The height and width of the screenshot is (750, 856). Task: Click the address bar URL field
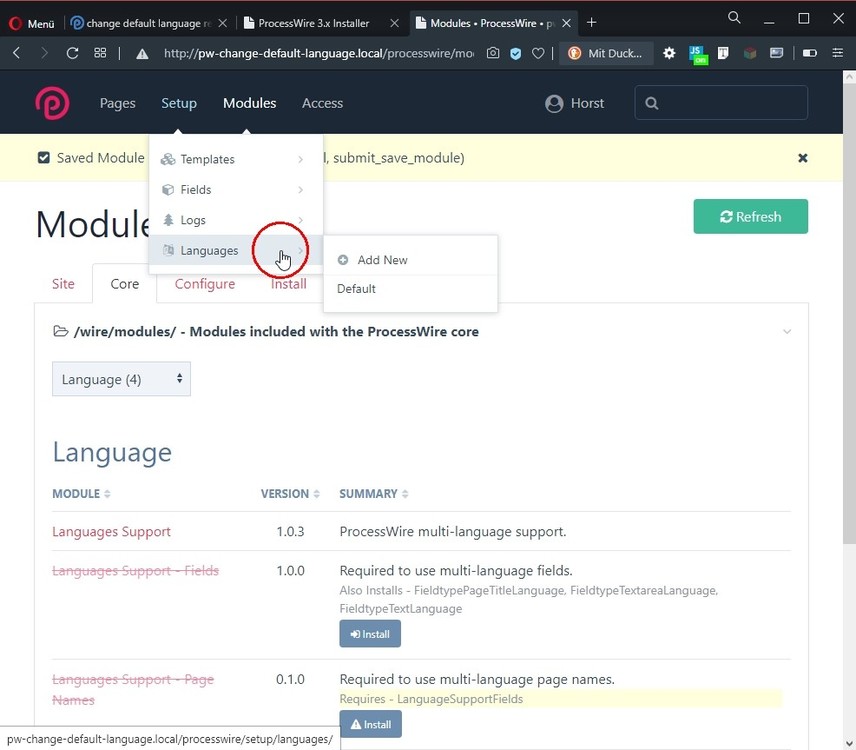319,53
